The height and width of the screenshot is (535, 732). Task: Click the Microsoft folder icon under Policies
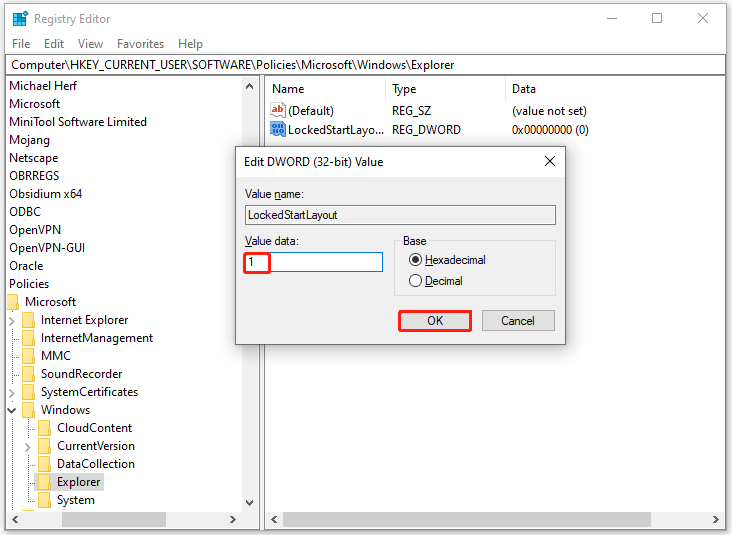coord(13,302)
